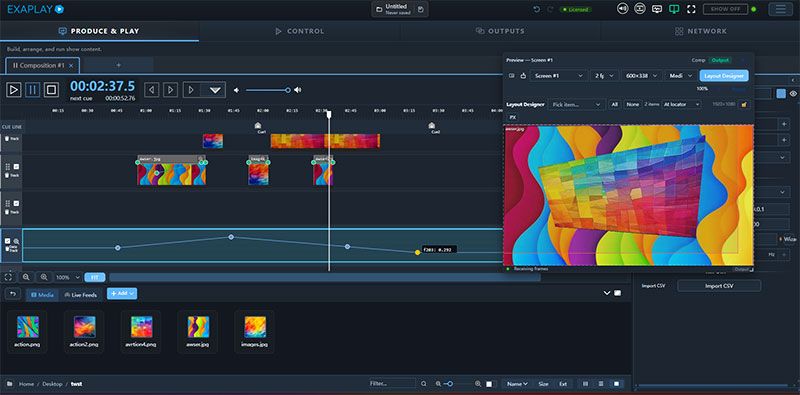
Task: Open the Screen #1 dropdown in Preview
Action: tap(558, 76)
